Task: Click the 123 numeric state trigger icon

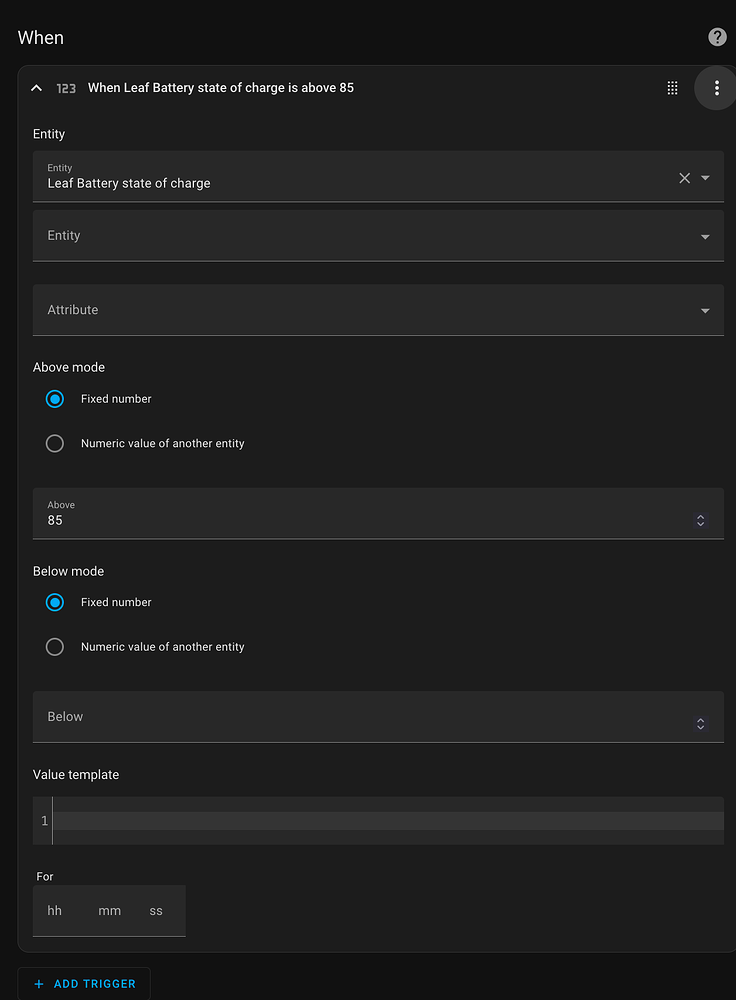Action: [65, 88]
